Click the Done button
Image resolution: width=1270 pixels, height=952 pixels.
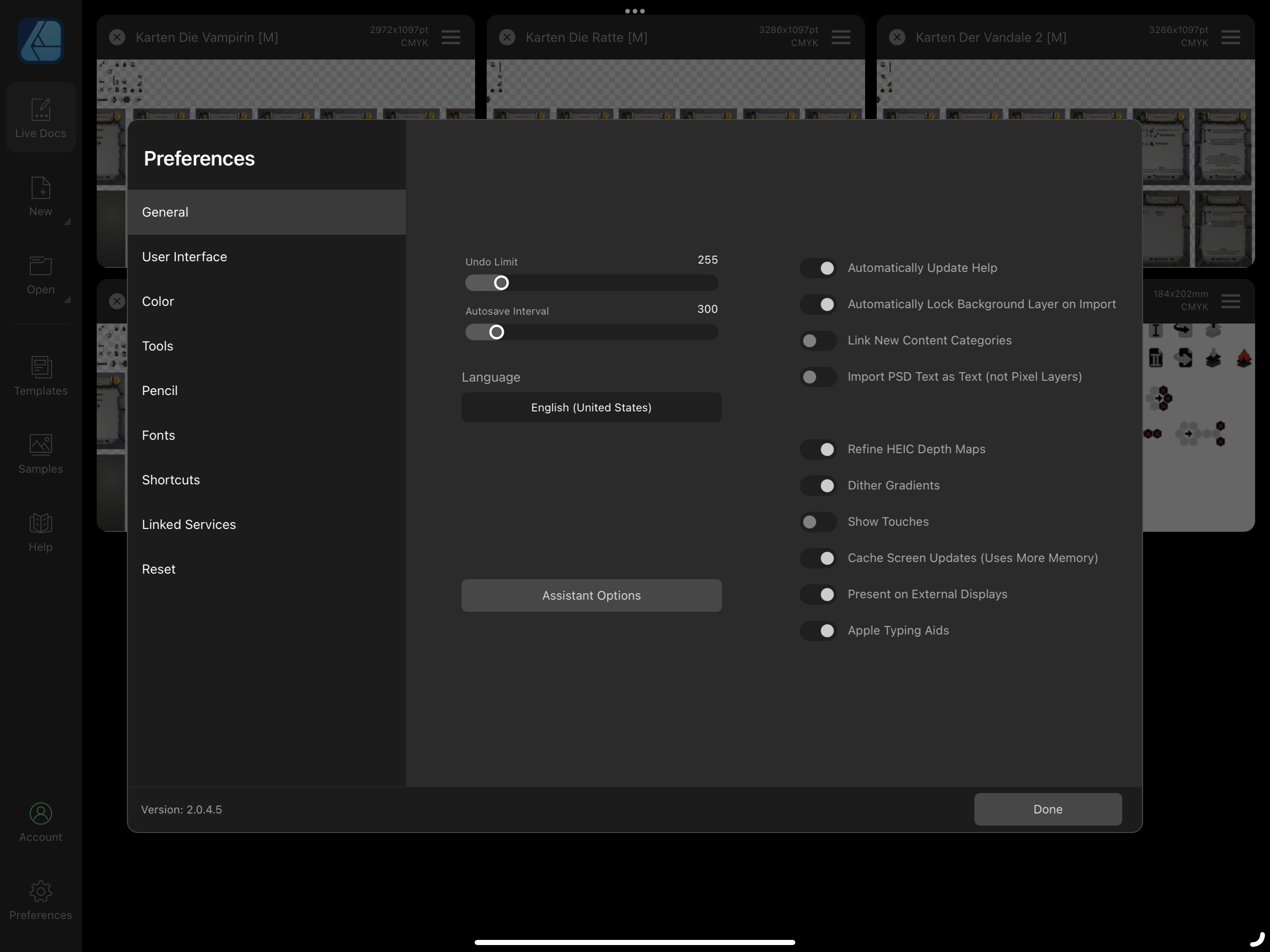coord(1047,809)
